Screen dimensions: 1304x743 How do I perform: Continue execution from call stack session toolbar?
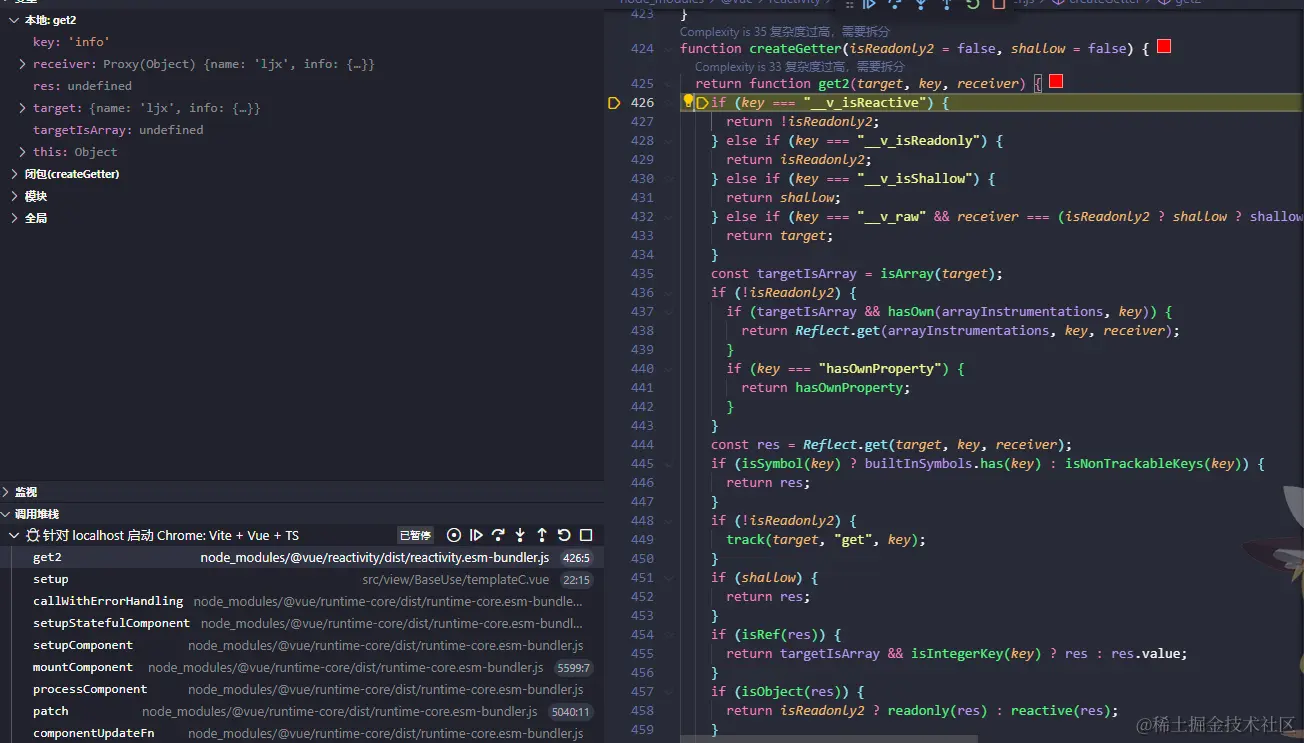point(476,535)
